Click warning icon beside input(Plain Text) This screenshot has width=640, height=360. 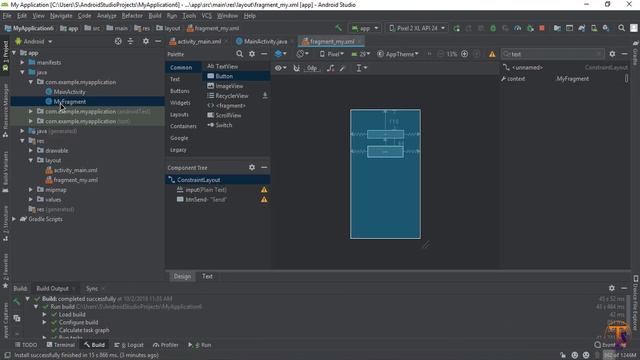point(264,190)
